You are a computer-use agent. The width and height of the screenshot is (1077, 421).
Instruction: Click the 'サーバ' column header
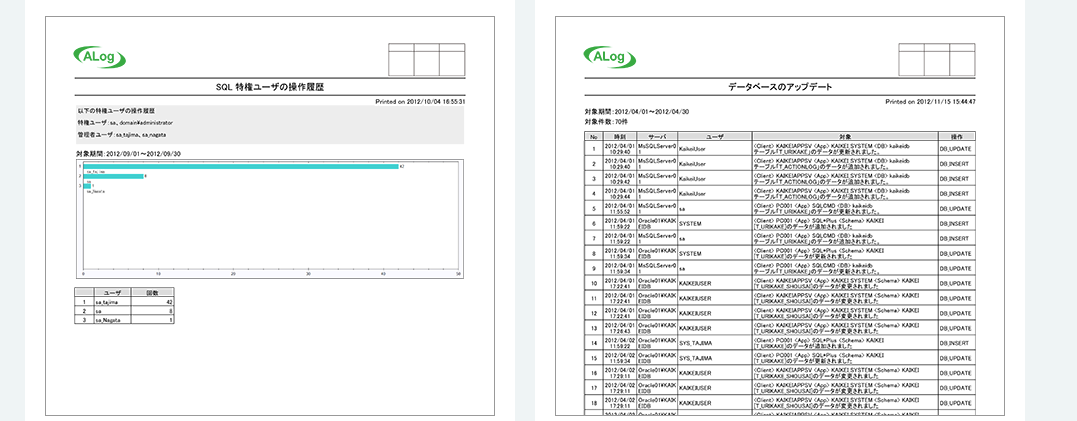tap(657, 137)
